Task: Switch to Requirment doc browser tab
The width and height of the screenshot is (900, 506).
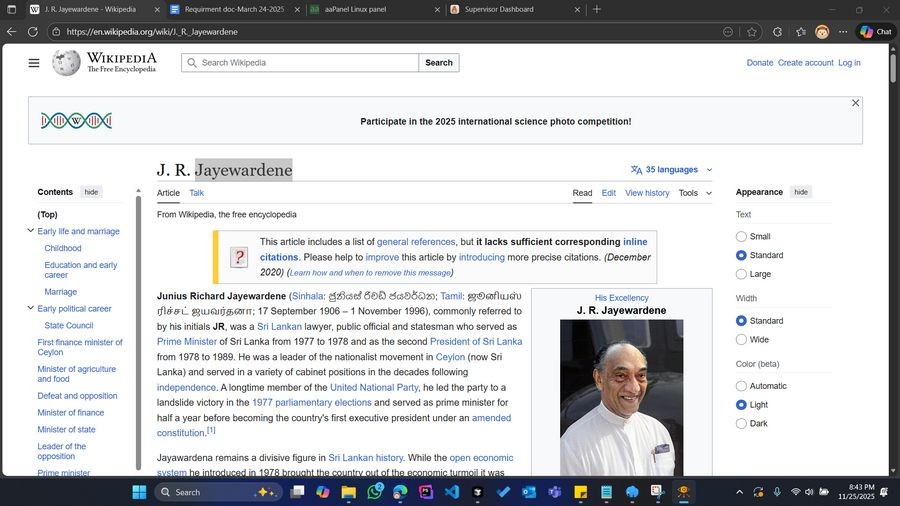Action: pos(235,9)
